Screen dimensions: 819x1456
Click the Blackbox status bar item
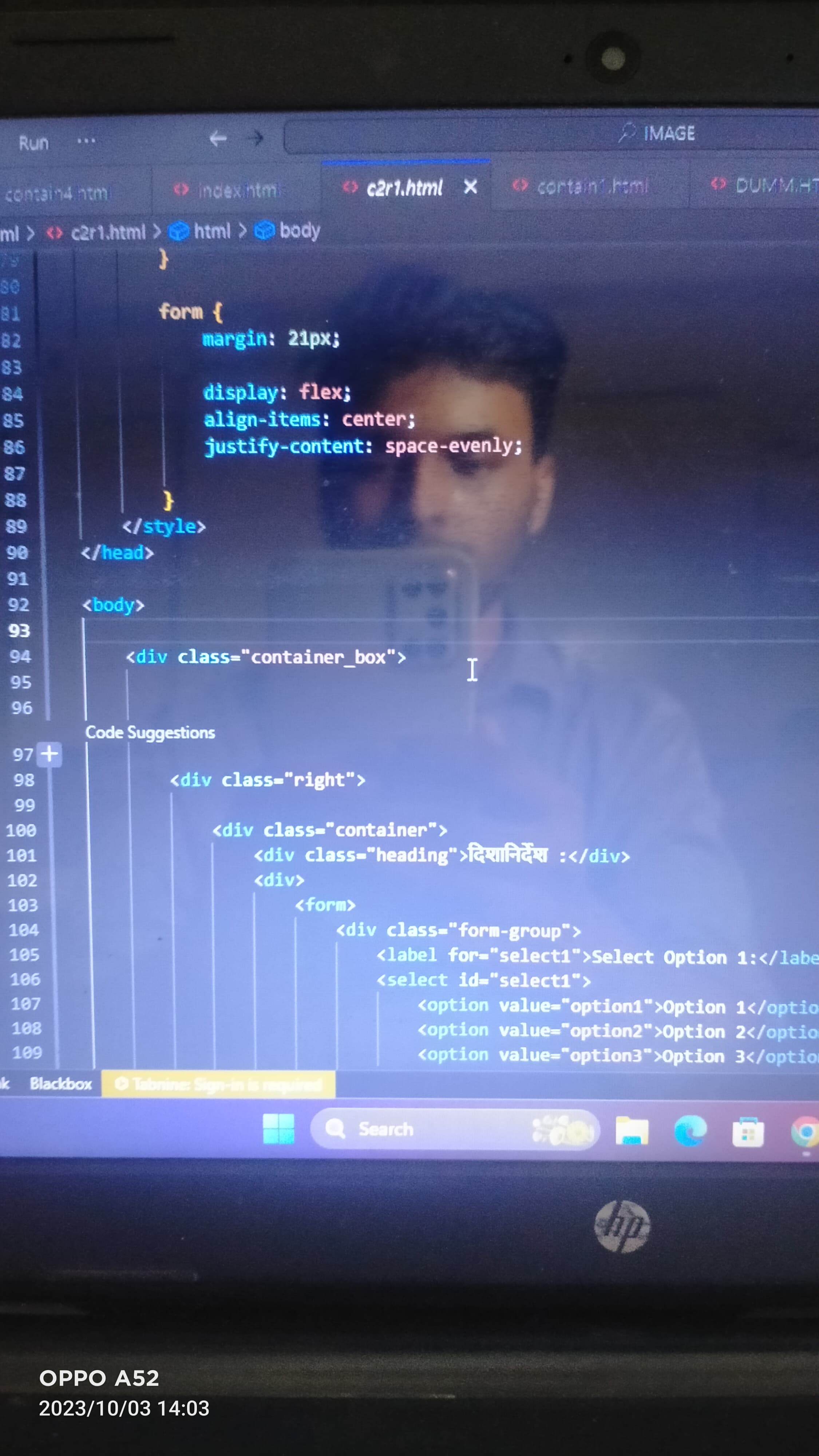tap(60, 1084)
